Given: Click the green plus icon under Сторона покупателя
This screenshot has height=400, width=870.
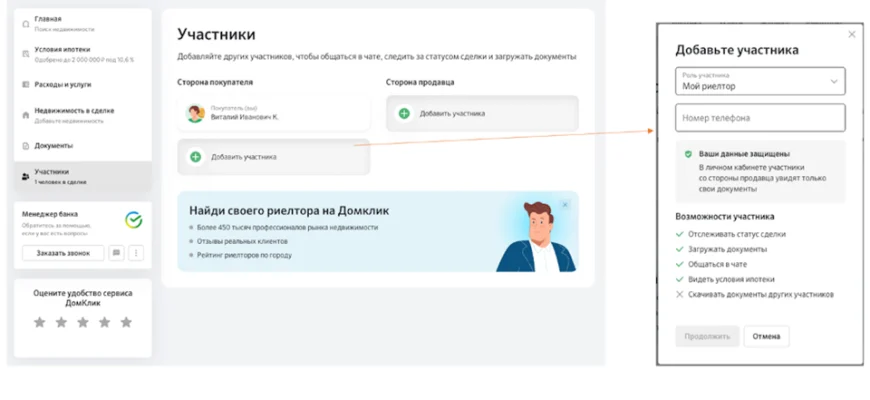Looking at the screenshot, I should [196, 157].
